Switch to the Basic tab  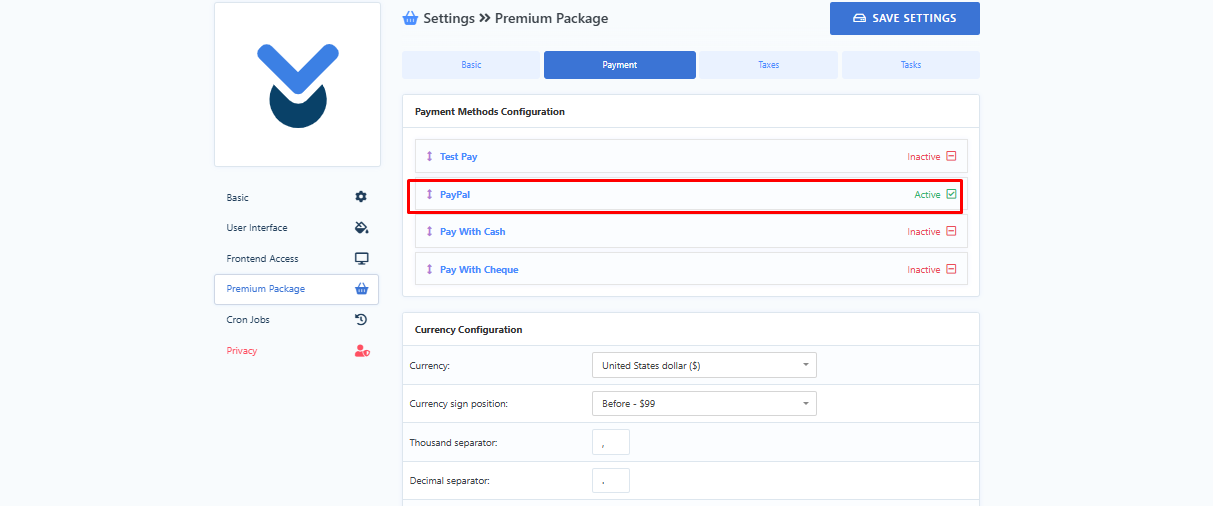[x=471, y=65]
